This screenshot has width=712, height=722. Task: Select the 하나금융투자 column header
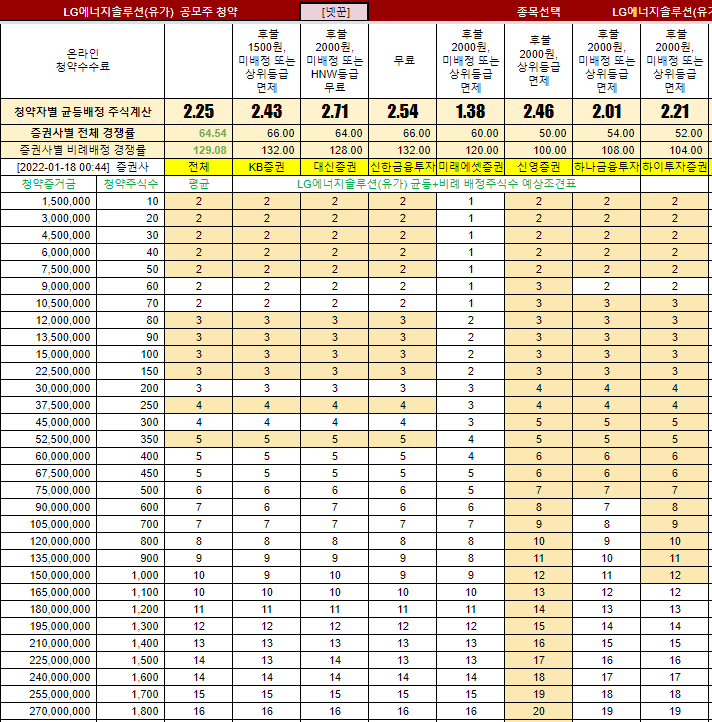607,167
